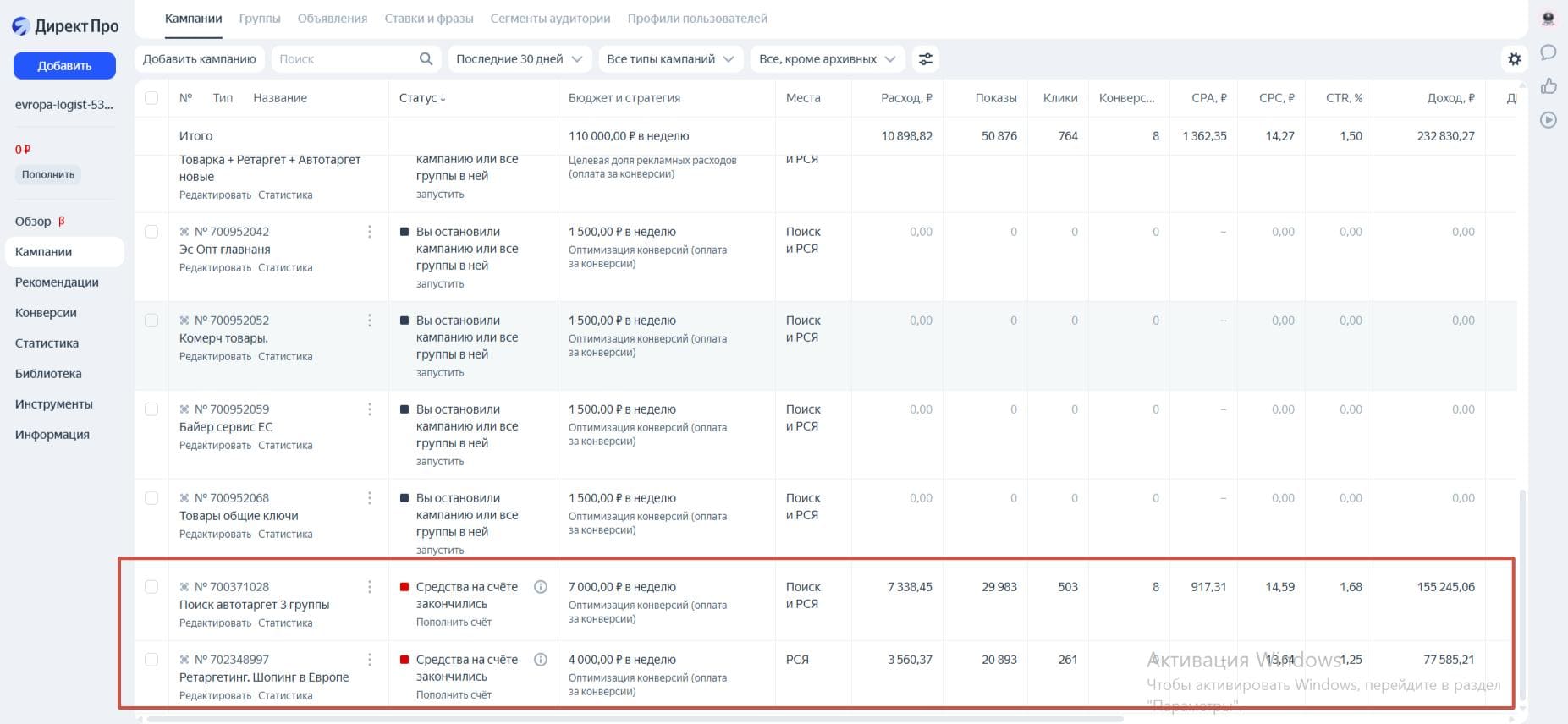Viewport: 1568px width, 724px height.
Task: Open the filter settings sliders icon
Action: point(926,59)
